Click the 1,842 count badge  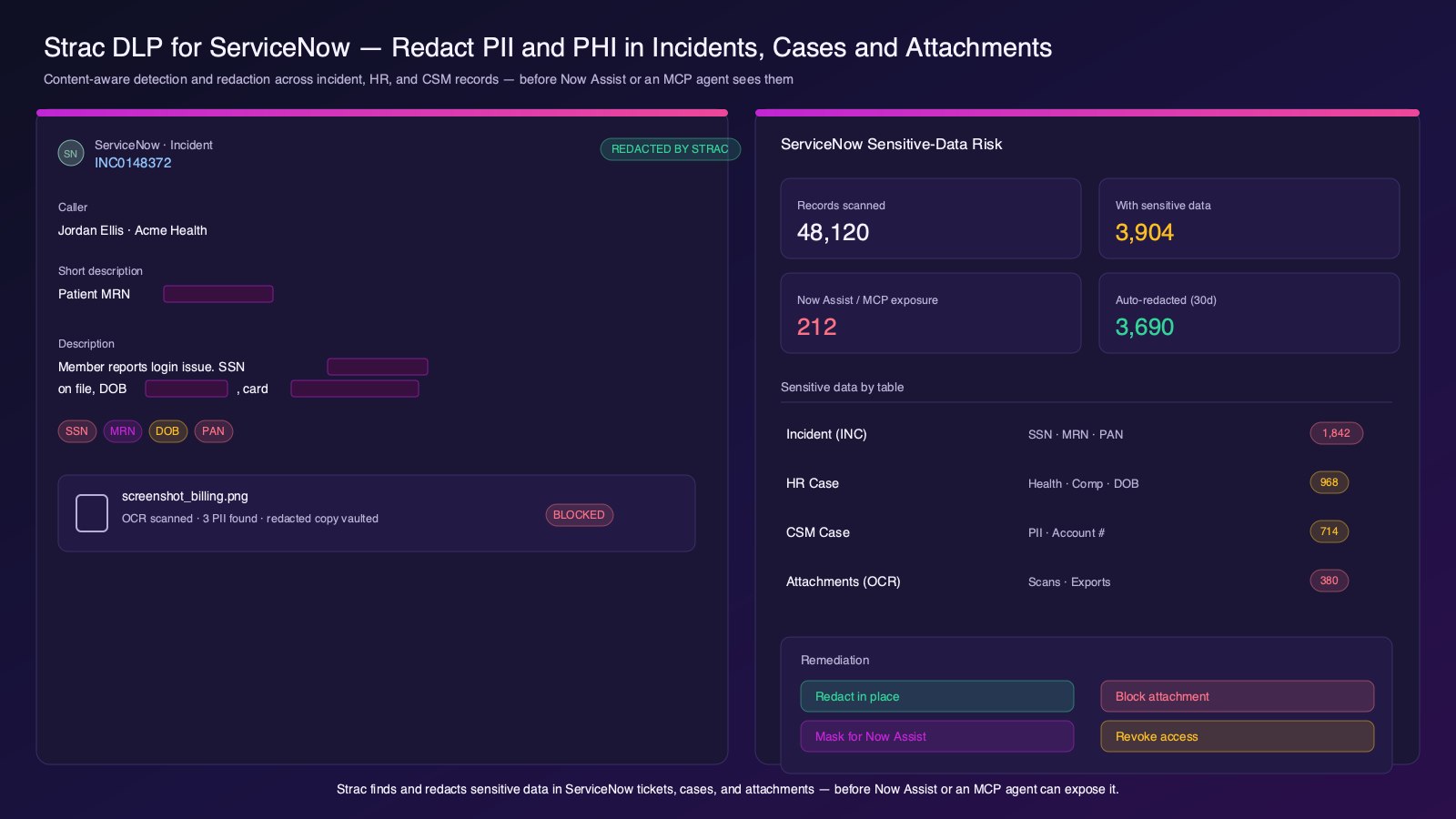(1337, 433)
